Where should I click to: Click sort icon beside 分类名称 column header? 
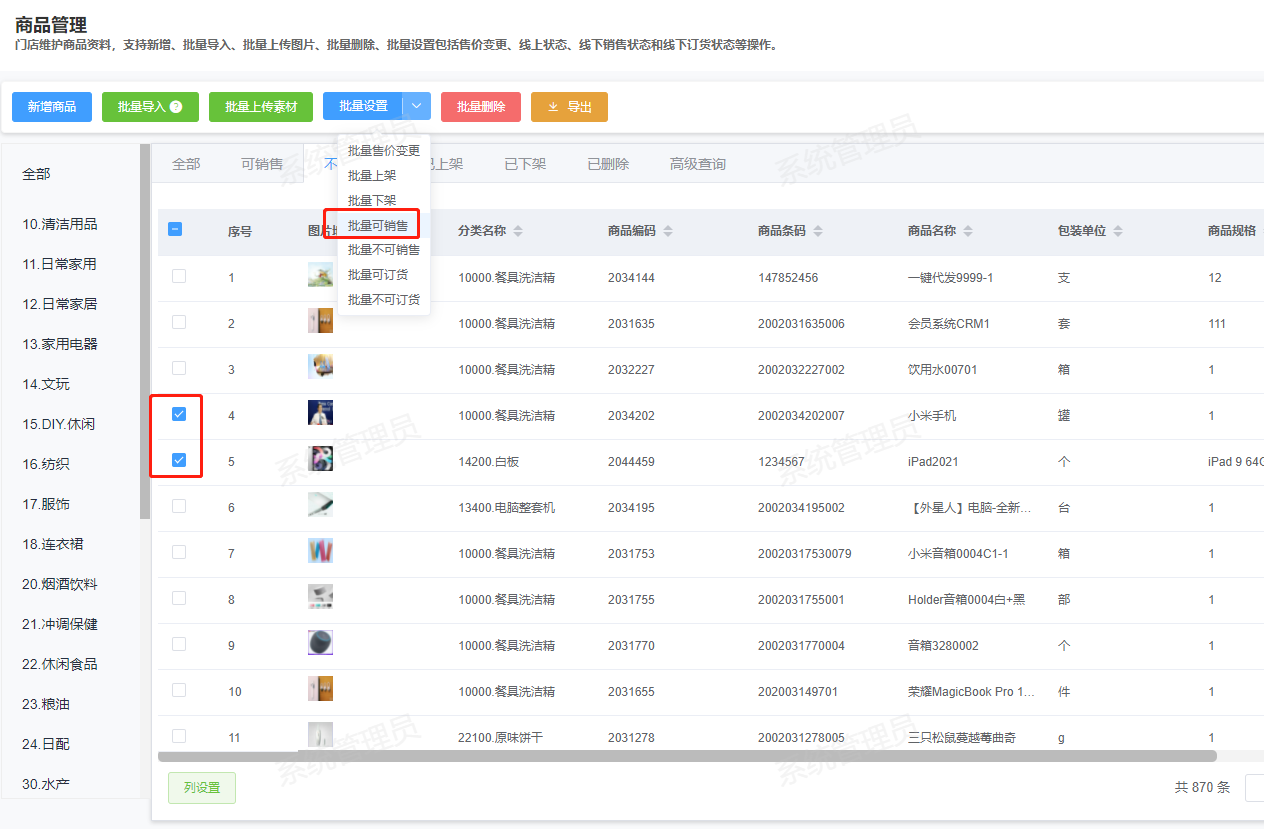518,231
